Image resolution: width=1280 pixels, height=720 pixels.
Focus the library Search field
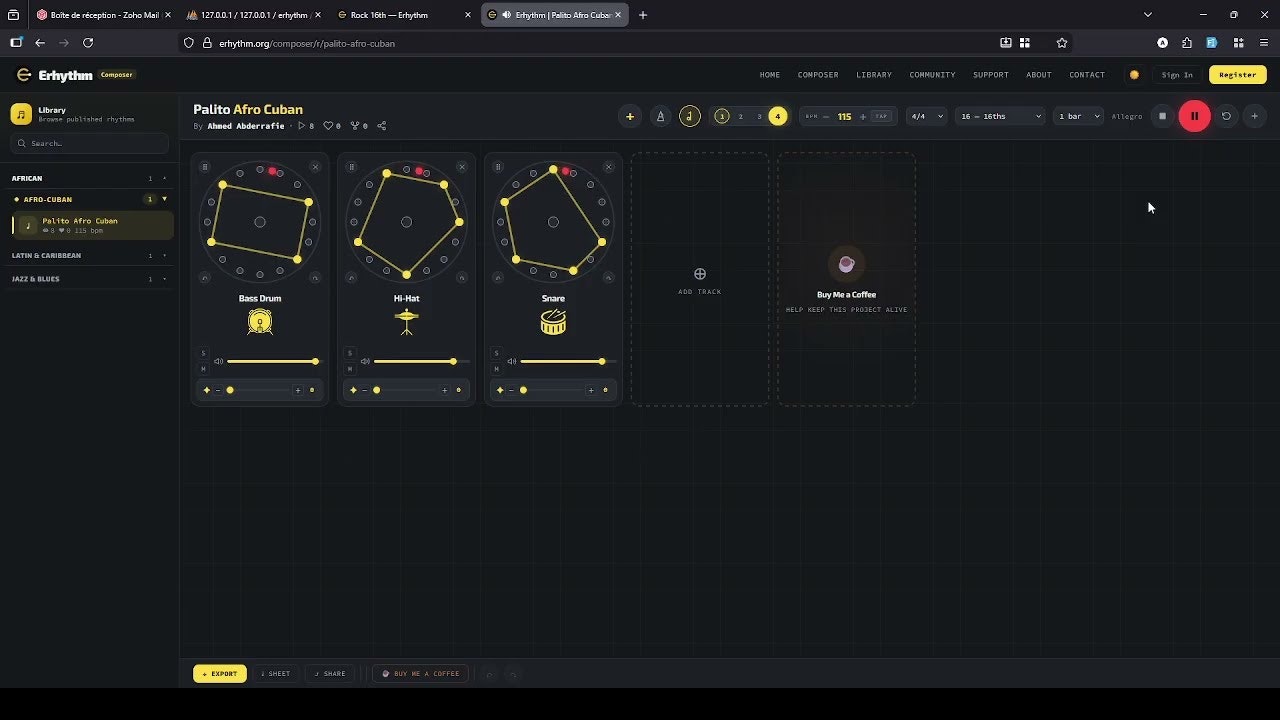click(x=90, y=144)
